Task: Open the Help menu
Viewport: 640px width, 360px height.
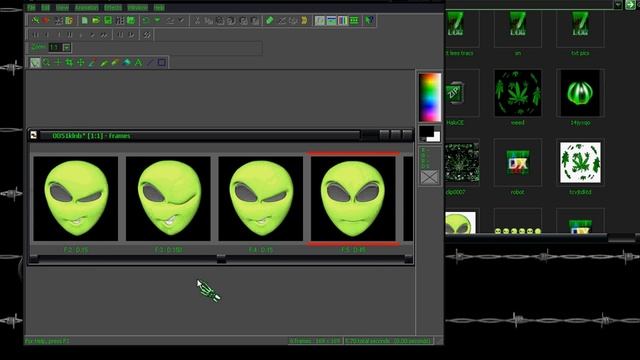Action: coord(159,7)
